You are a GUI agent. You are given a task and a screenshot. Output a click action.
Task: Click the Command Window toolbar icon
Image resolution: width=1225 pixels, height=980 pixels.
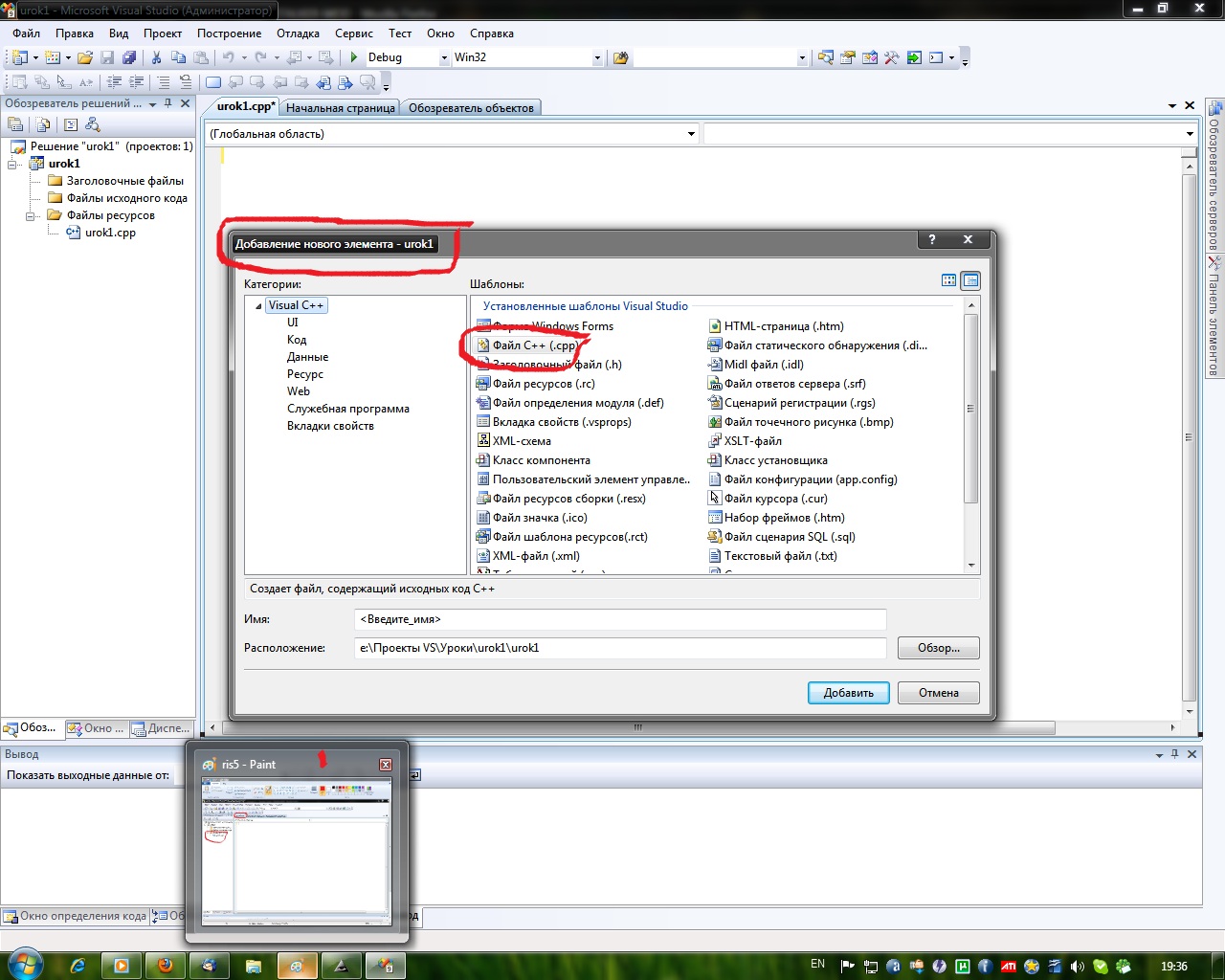936,57
